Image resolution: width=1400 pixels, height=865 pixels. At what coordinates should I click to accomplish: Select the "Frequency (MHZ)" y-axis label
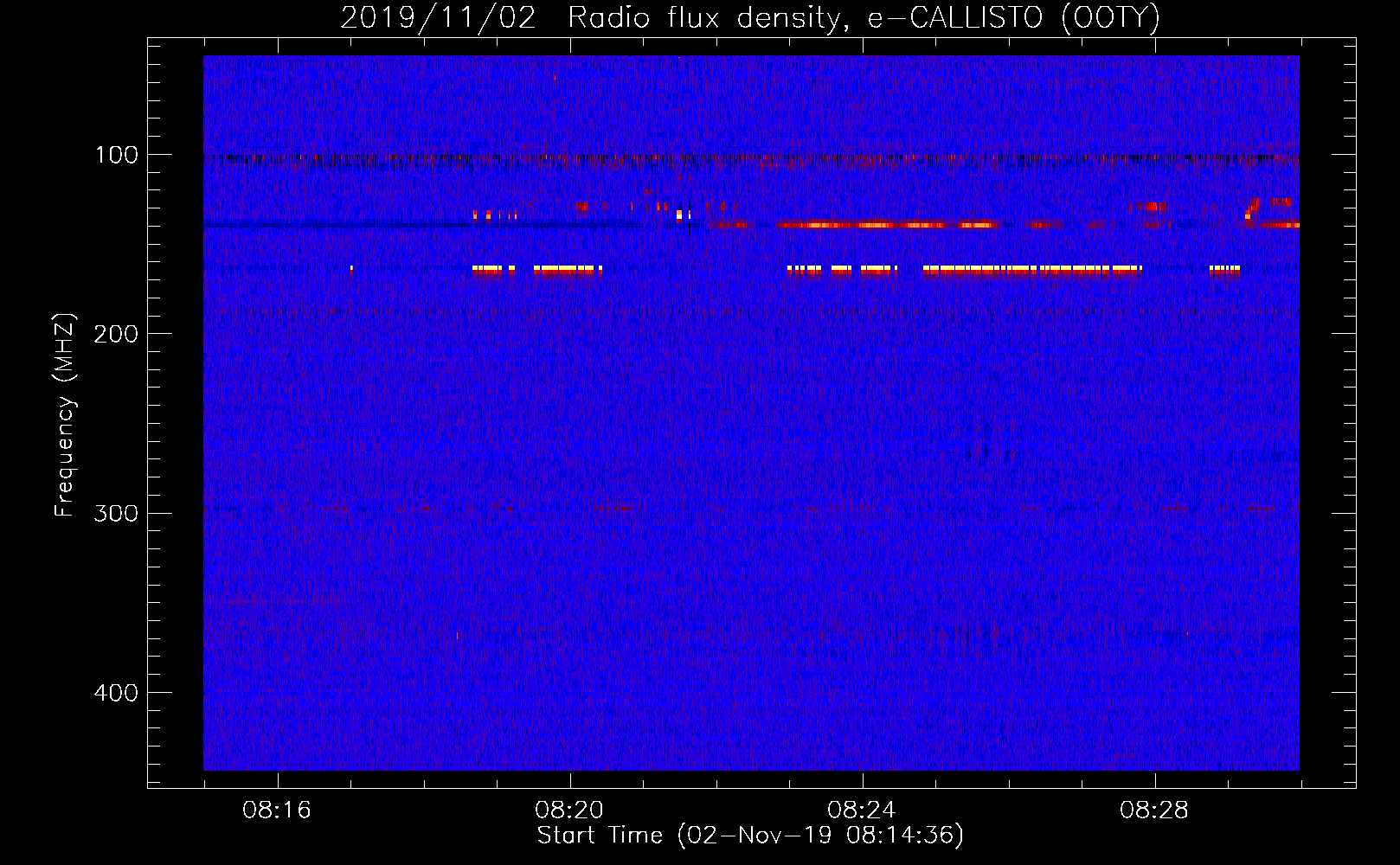[66, 414]
